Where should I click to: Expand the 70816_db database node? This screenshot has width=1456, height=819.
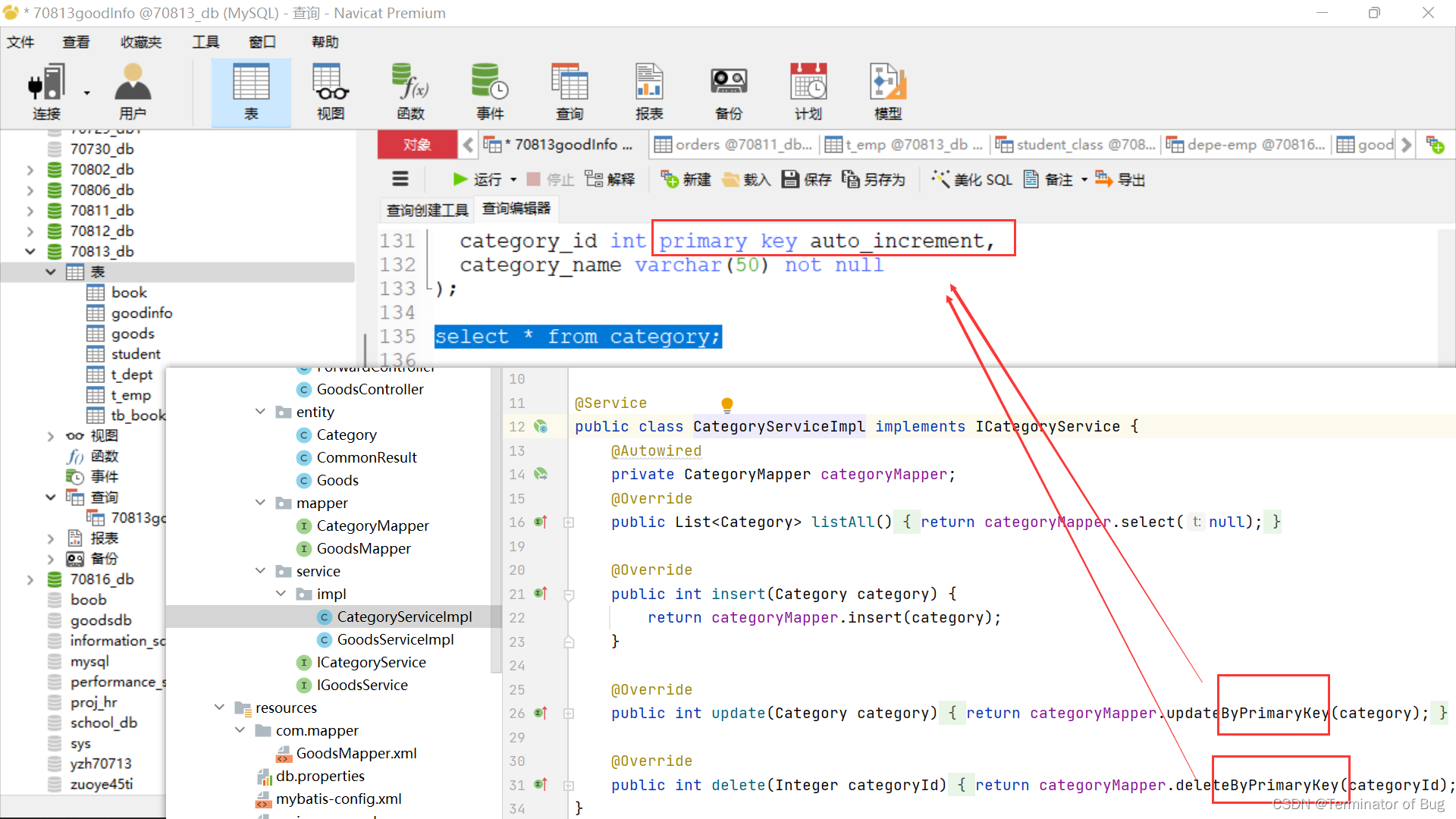pos(30,579)
